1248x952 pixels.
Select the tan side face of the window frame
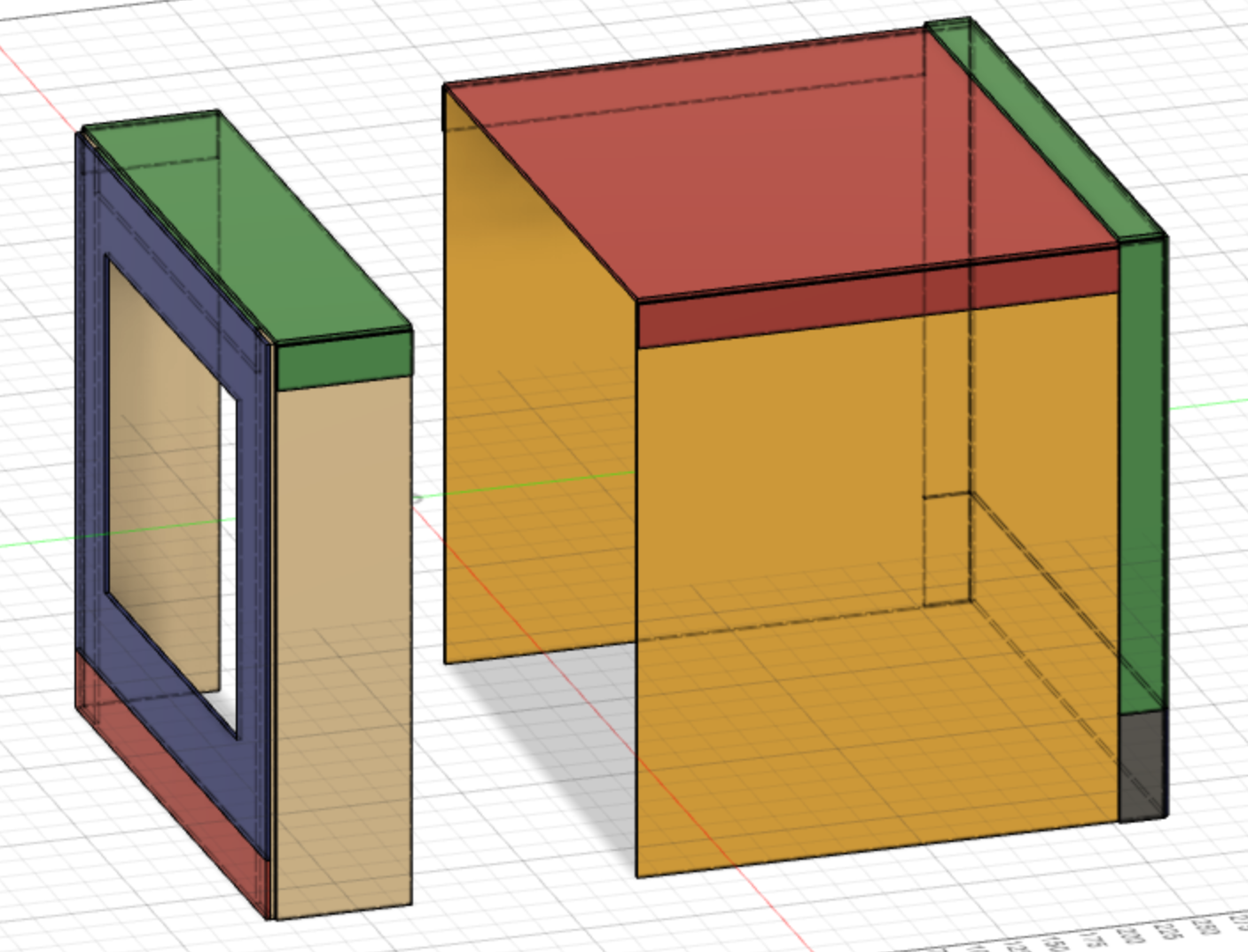pyautogui.click(x=343, y=647)
